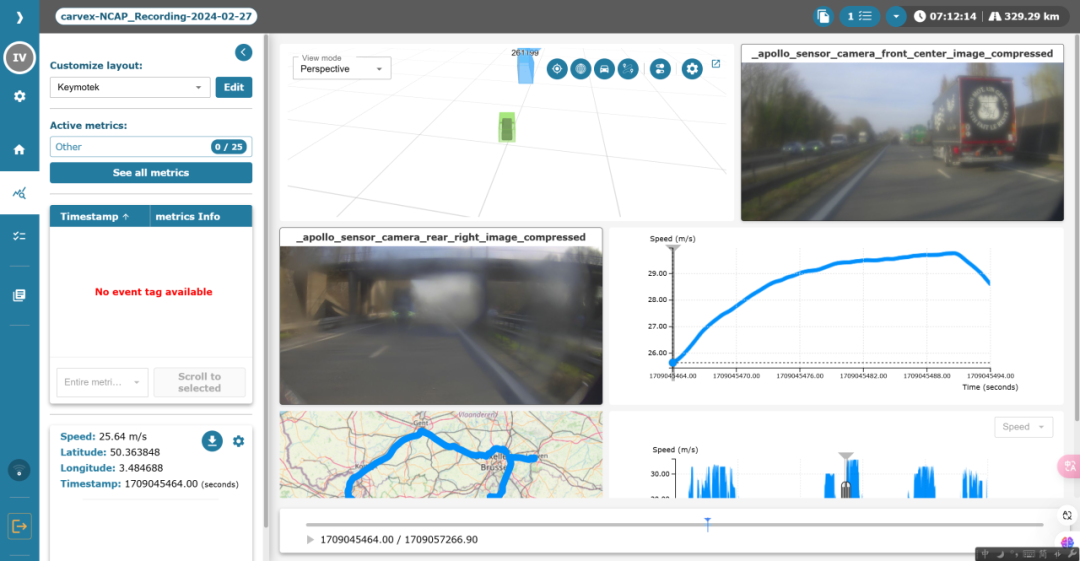
Task: Click the Scroll to selected button
Action: [200, 382]
